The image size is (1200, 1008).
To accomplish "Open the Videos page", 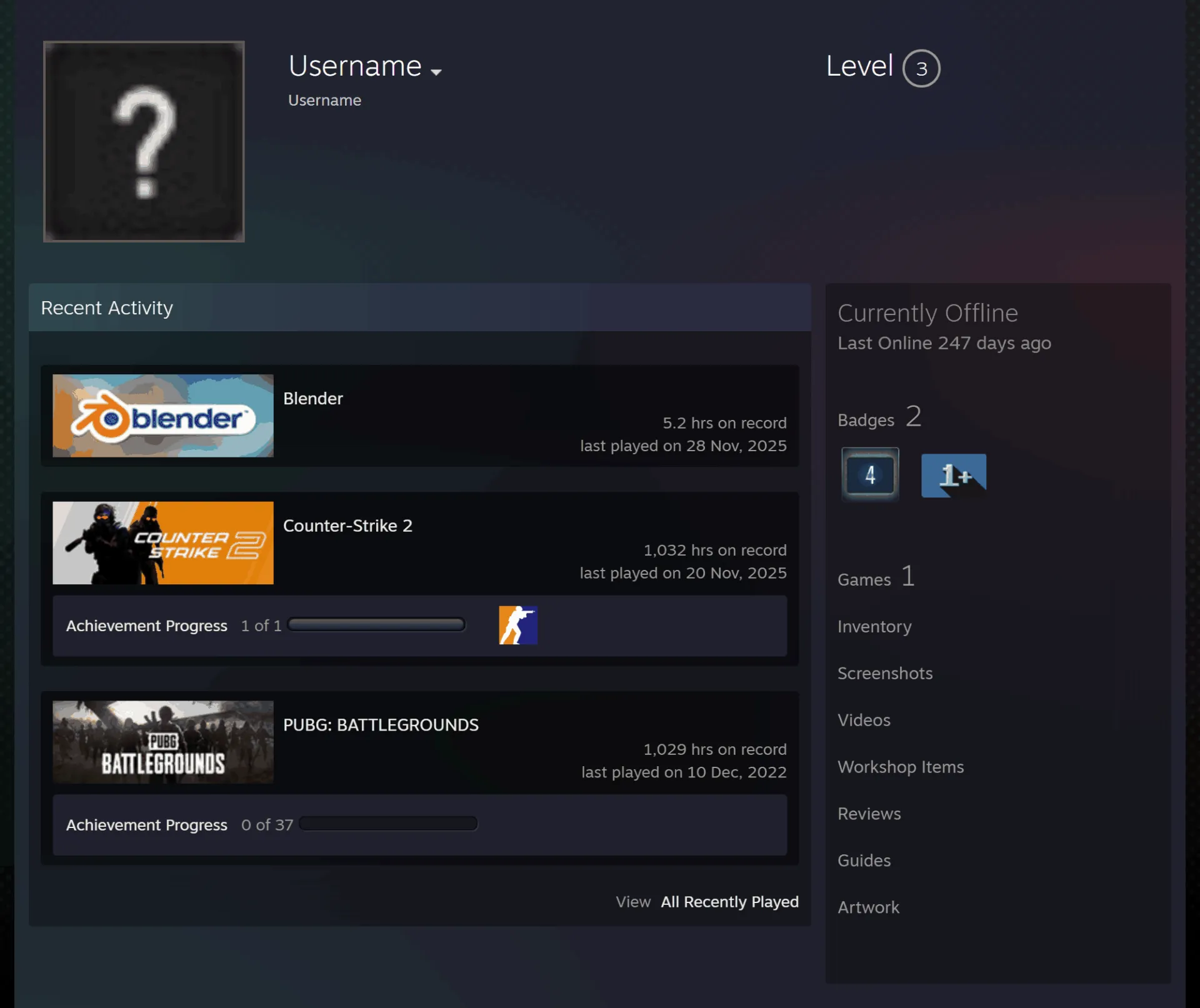I will coord(864,720).
